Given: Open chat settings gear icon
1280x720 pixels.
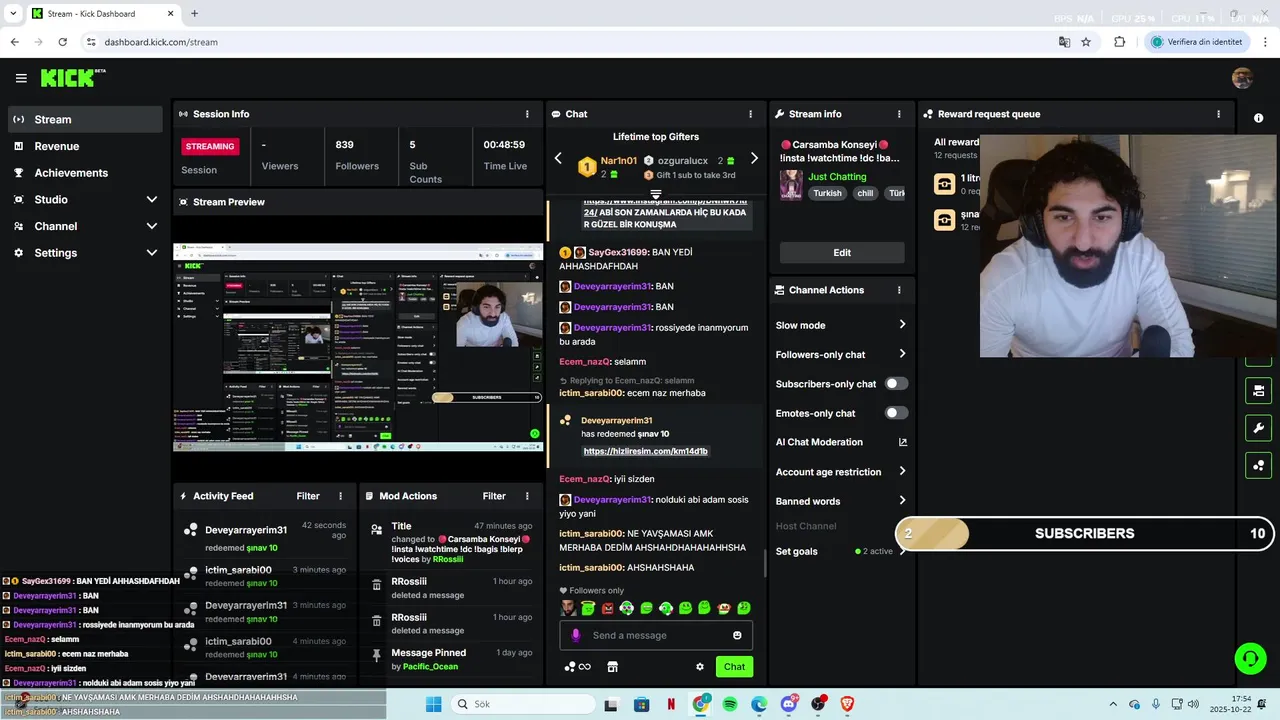Looking at the screenshot, I should click(700, 667).
